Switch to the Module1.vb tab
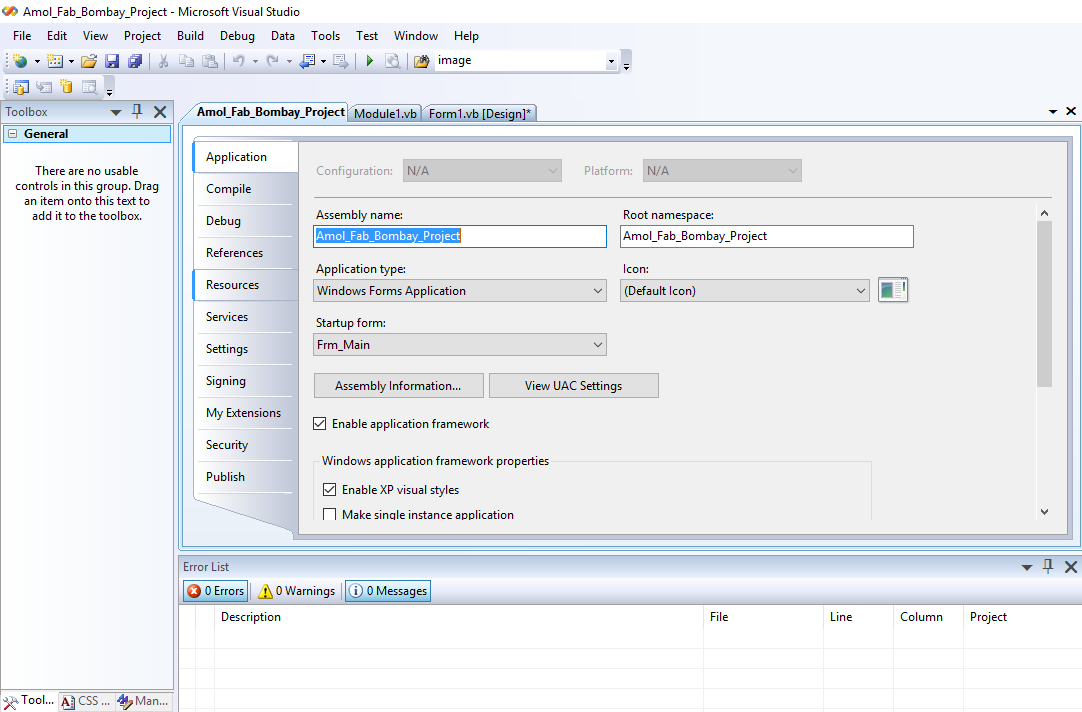 (x=385, y=113)
